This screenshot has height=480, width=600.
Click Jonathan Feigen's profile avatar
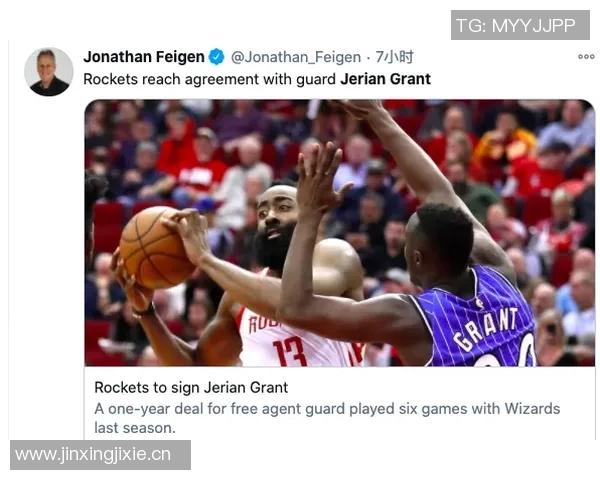click(49, 72)
